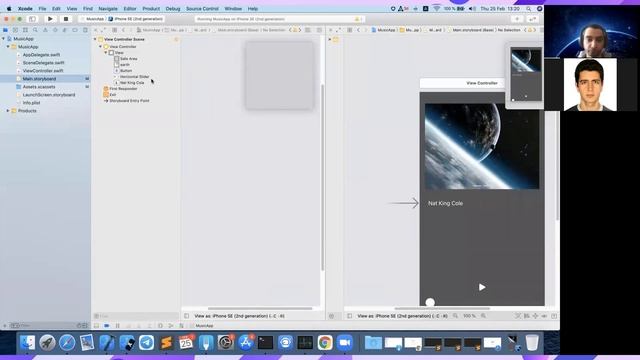This screenshot has width=640, height=360.
Task: Select AppDelegate.swift in navigator
Action: tap(41, 55)
